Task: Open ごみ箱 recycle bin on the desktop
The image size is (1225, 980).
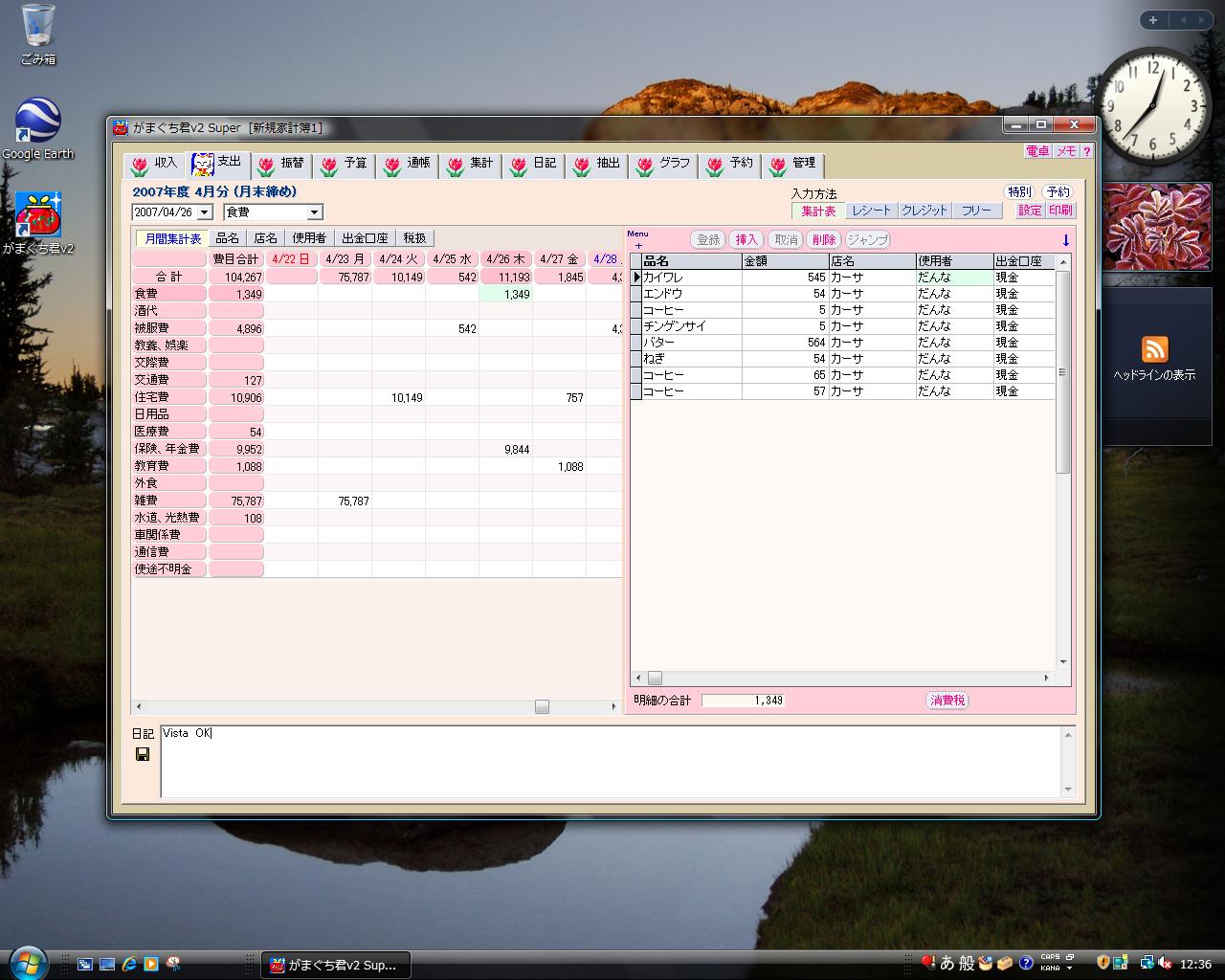Action: (37, 35)
